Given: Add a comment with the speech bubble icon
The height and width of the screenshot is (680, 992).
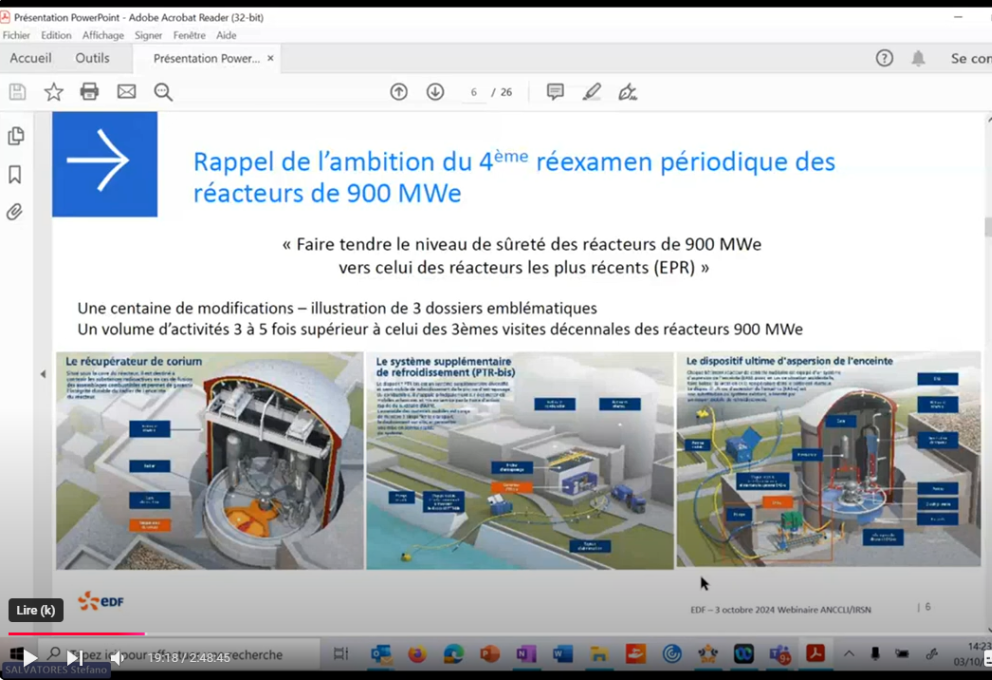Looking at the screenshot, I should click(x=554, y=91).
